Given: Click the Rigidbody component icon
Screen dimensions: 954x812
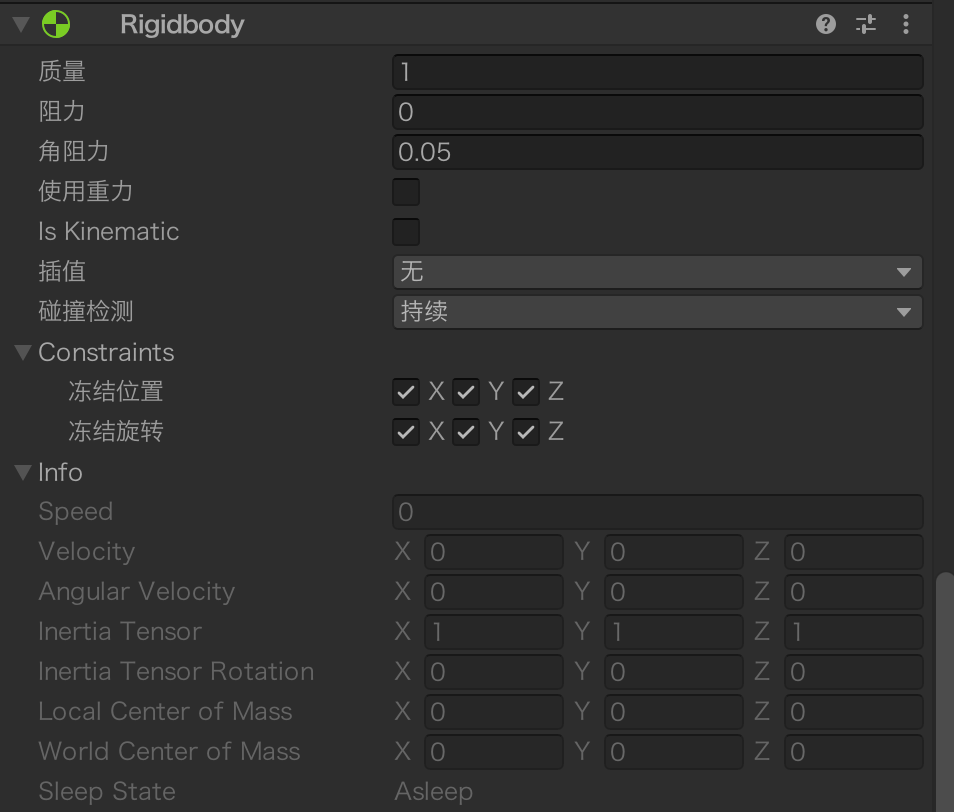Looking at the screenshot, I should click(x=57, y=22).
